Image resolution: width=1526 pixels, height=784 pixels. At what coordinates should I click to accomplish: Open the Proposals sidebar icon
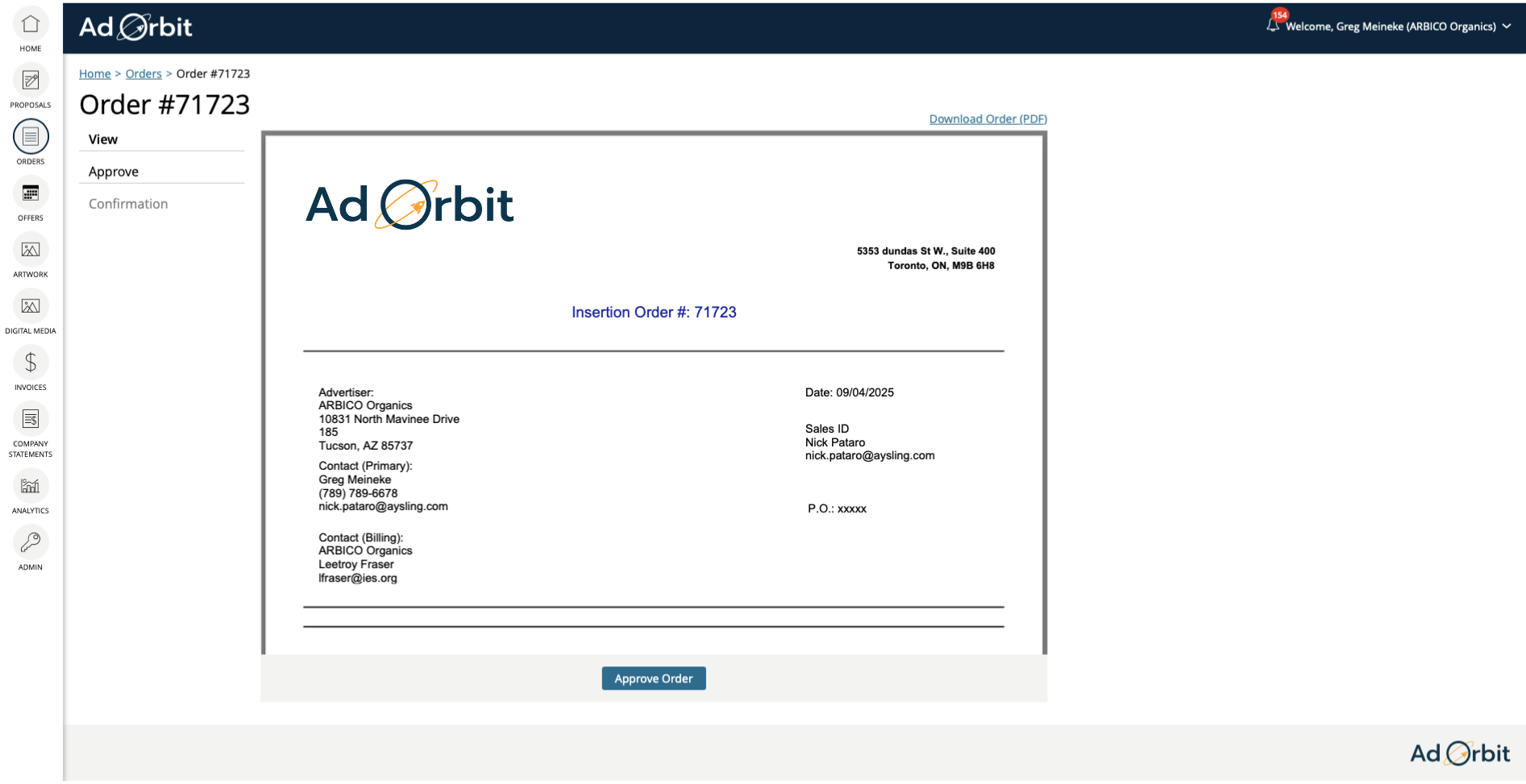[31, 81]
